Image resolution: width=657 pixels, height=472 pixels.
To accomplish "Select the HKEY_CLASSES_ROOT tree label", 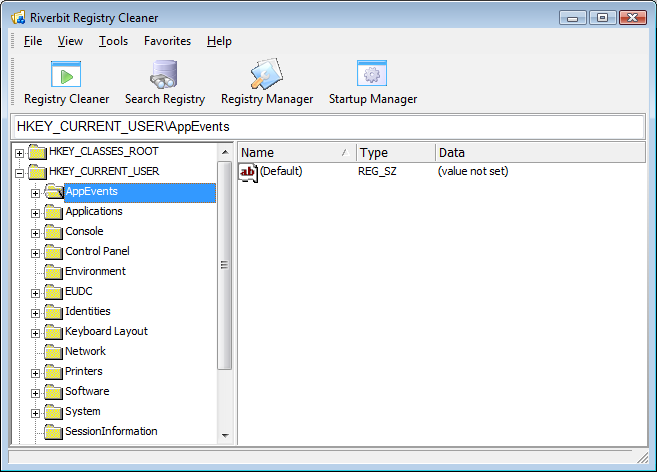I will pos(104,151).
